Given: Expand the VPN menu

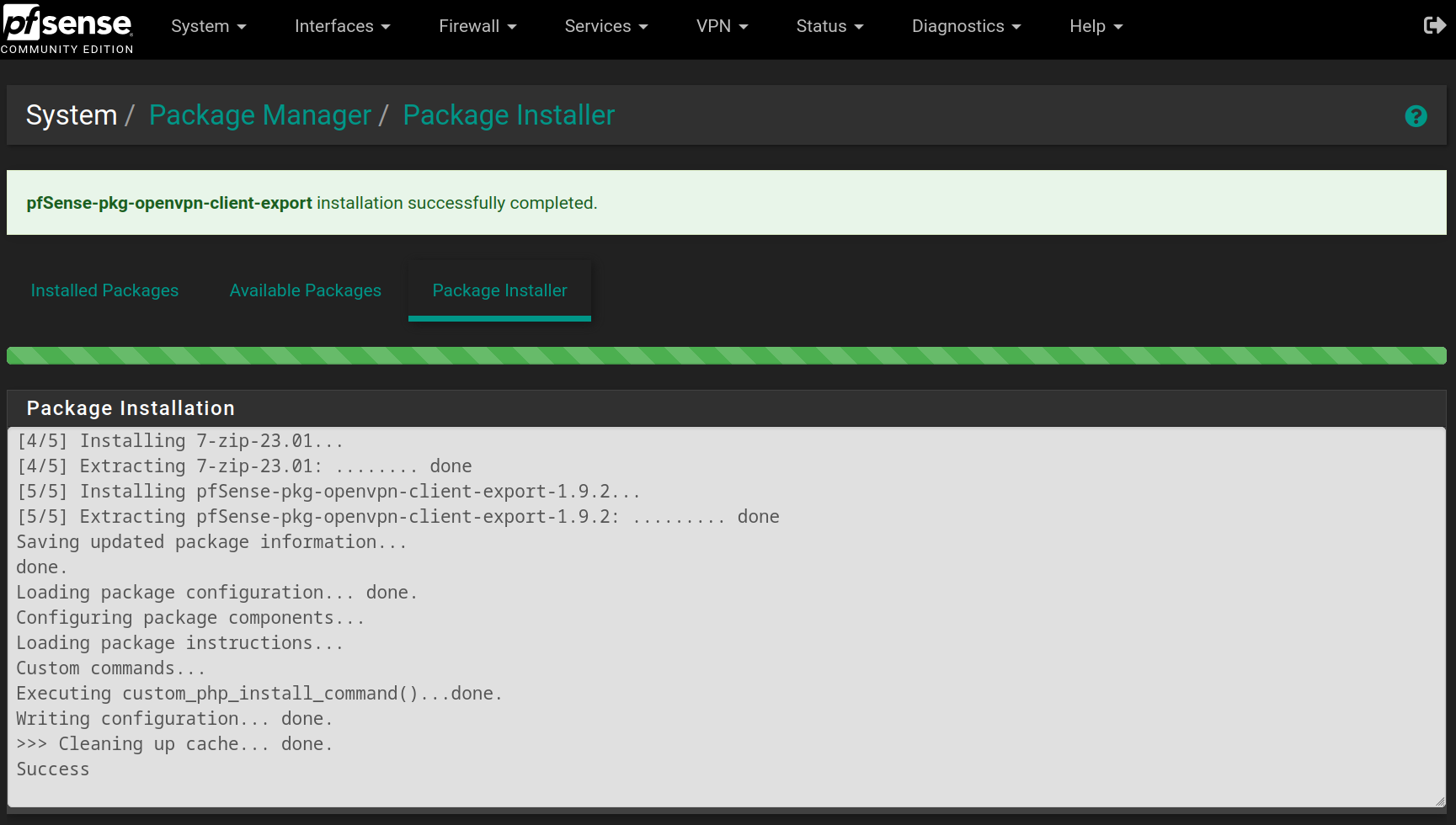Looking at the screenshot, I should [722, 26].
